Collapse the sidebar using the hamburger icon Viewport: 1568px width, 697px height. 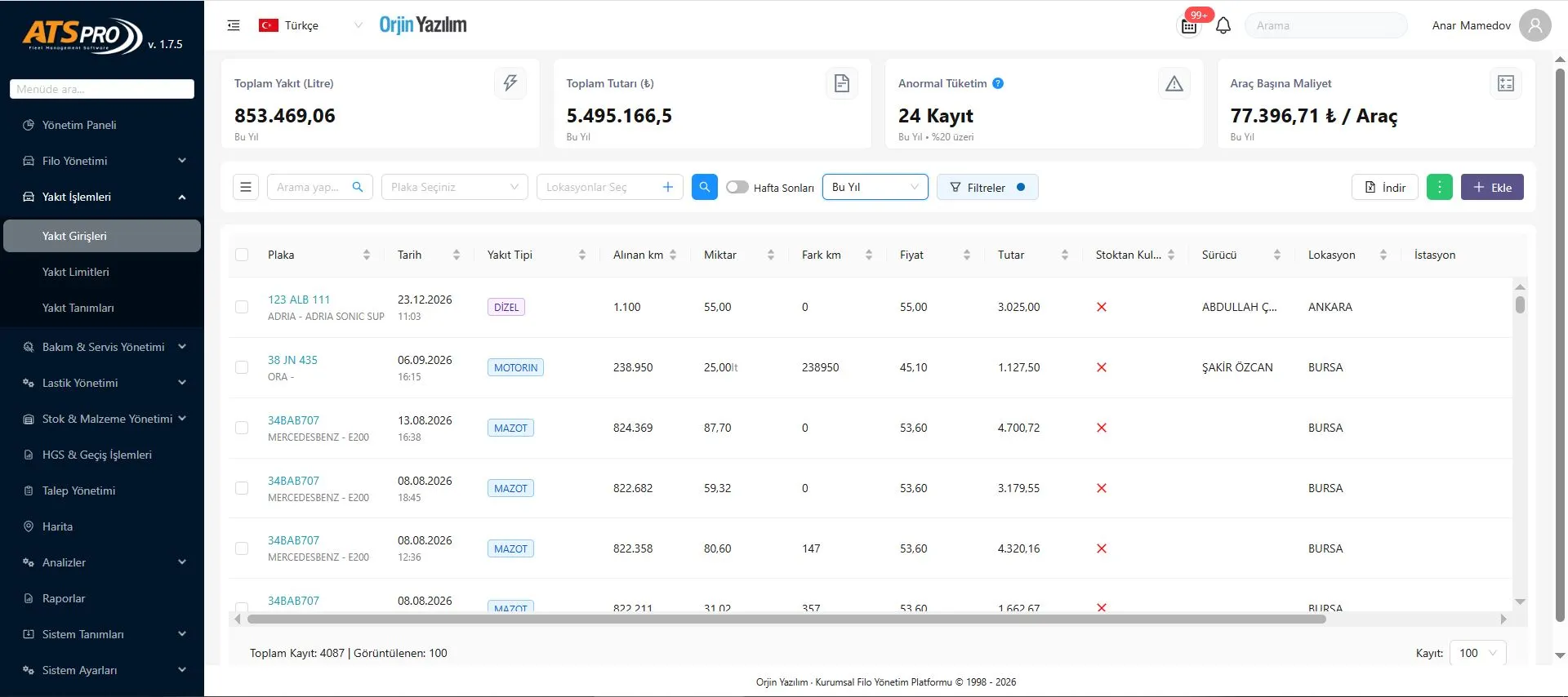[234, 25]
